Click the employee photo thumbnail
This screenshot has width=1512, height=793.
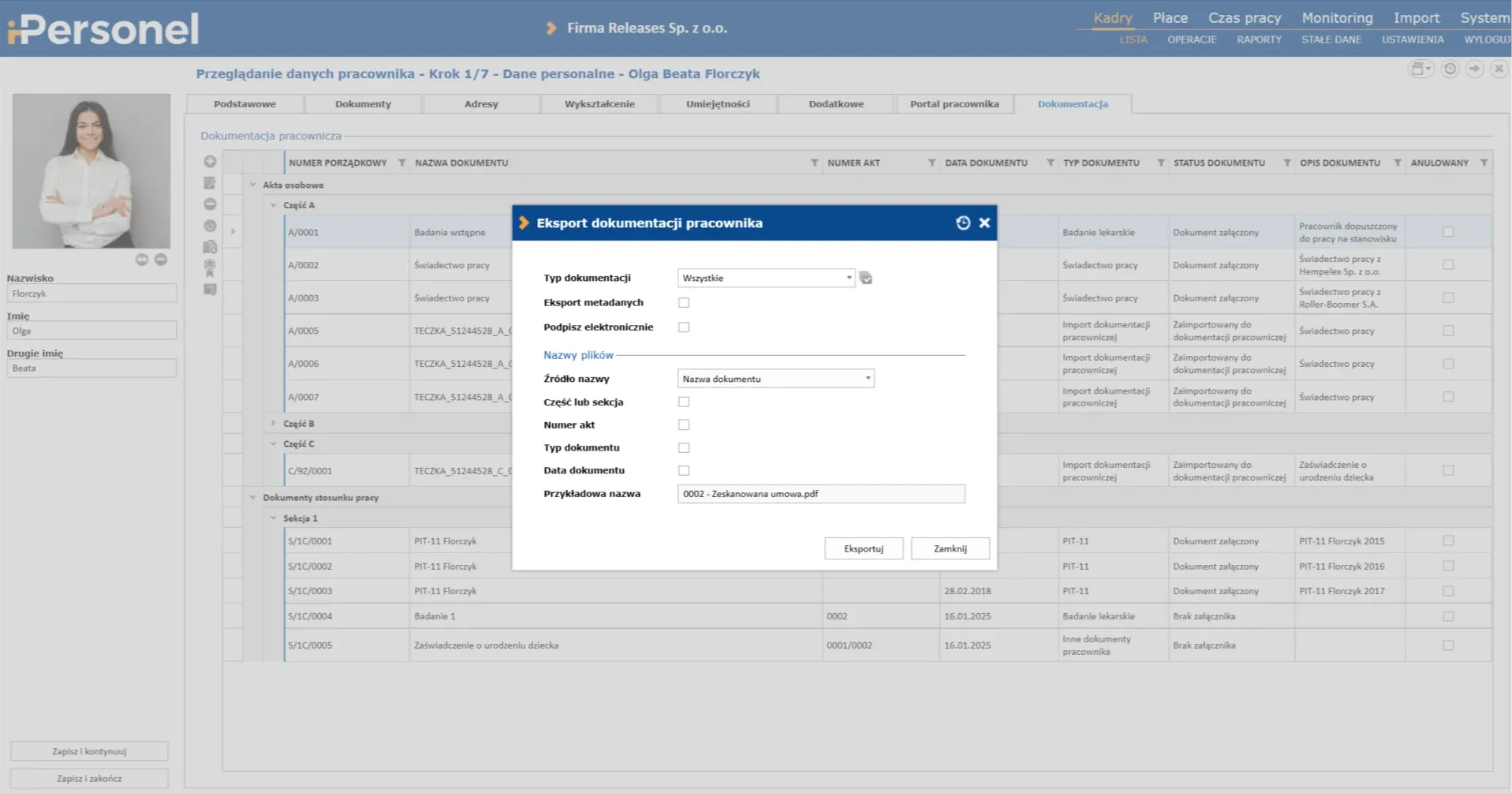pos(91,171)
